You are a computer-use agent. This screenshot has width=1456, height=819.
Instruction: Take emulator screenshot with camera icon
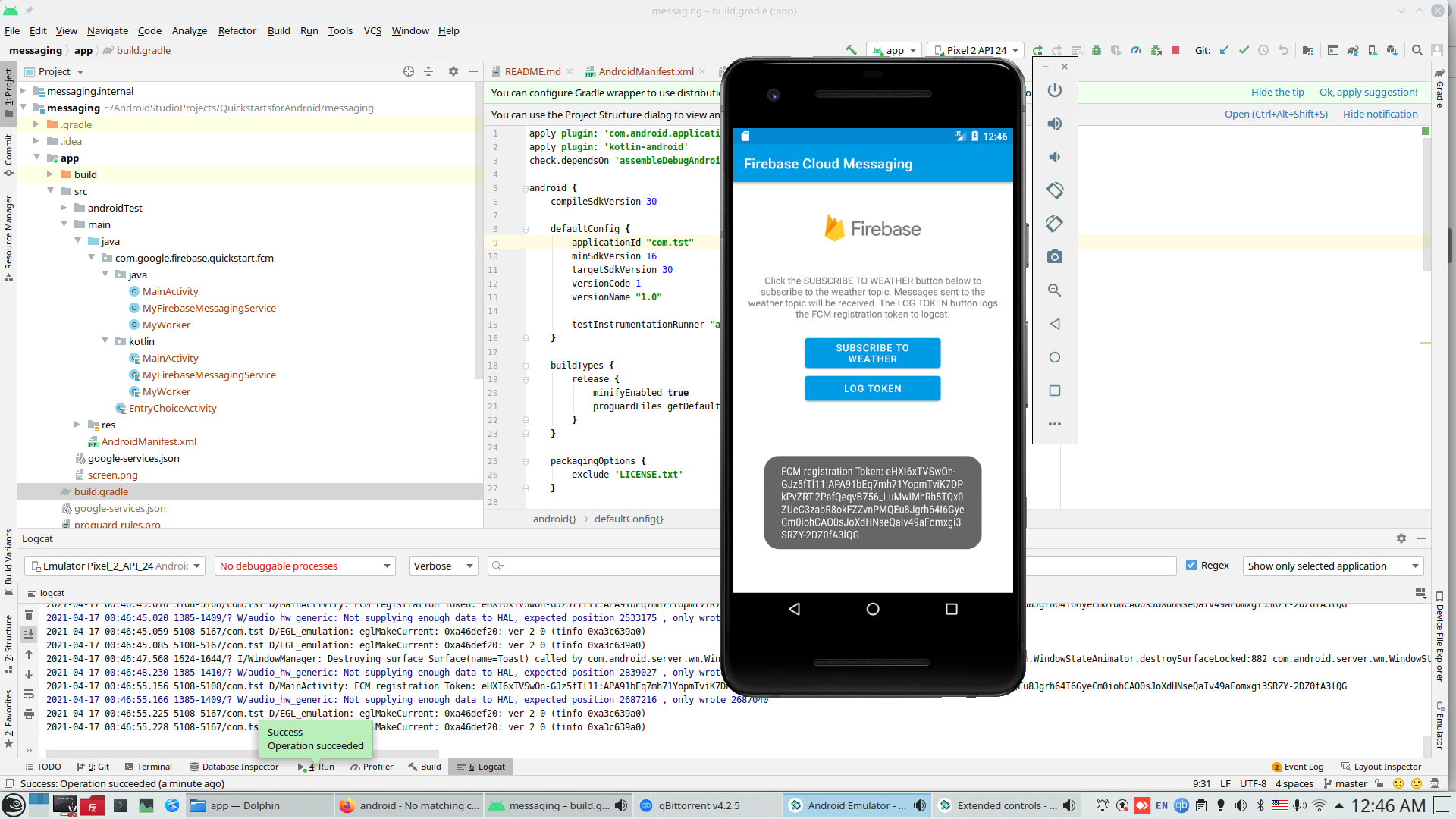tap(1054, 257)
